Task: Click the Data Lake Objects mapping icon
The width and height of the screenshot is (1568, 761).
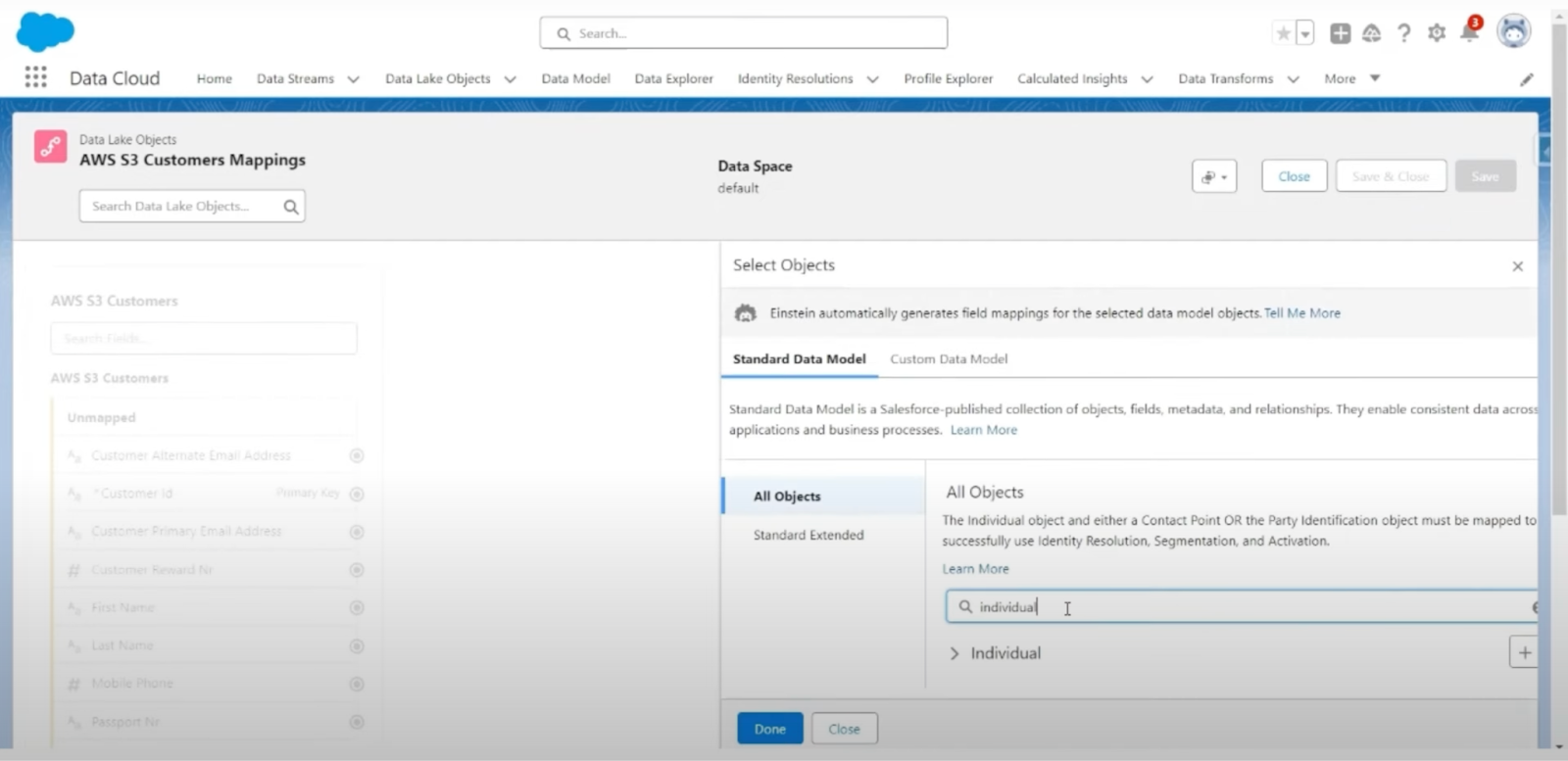Action: coord(51,147)
